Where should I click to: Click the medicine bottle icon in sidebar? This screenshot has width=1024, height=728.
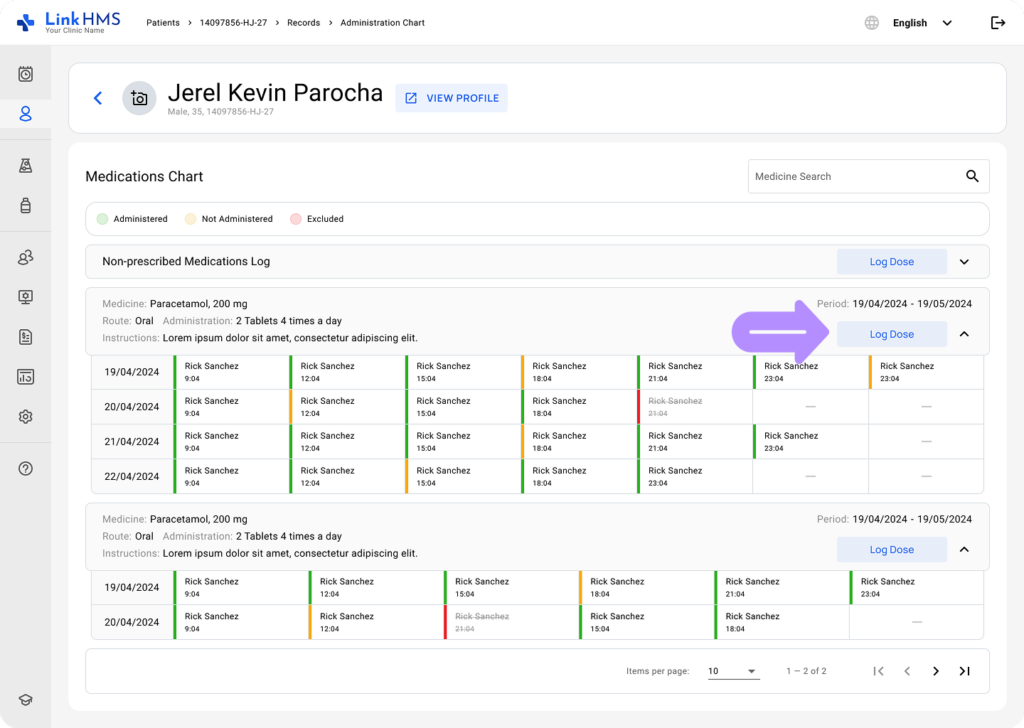[x=26, y=205]
